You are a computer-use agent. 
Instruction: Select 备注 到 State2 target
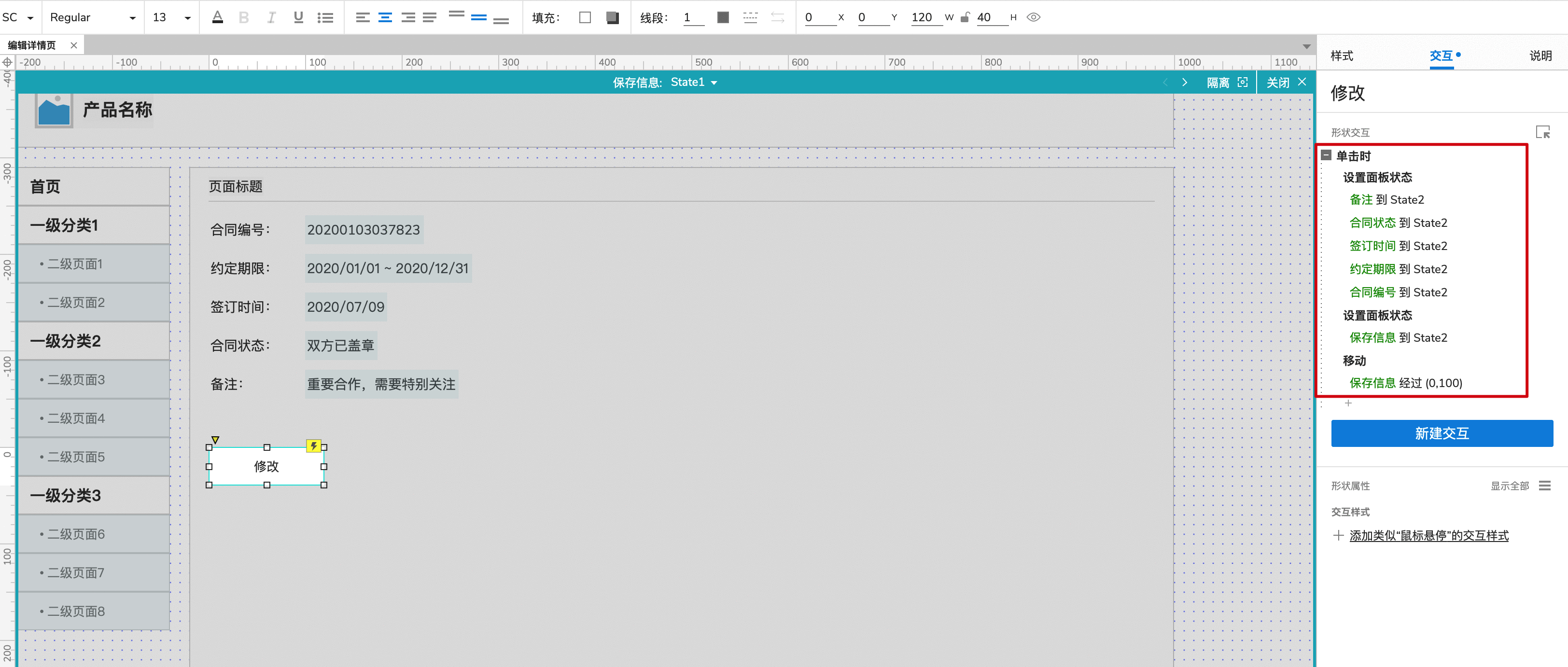[x=1386, y=200]
